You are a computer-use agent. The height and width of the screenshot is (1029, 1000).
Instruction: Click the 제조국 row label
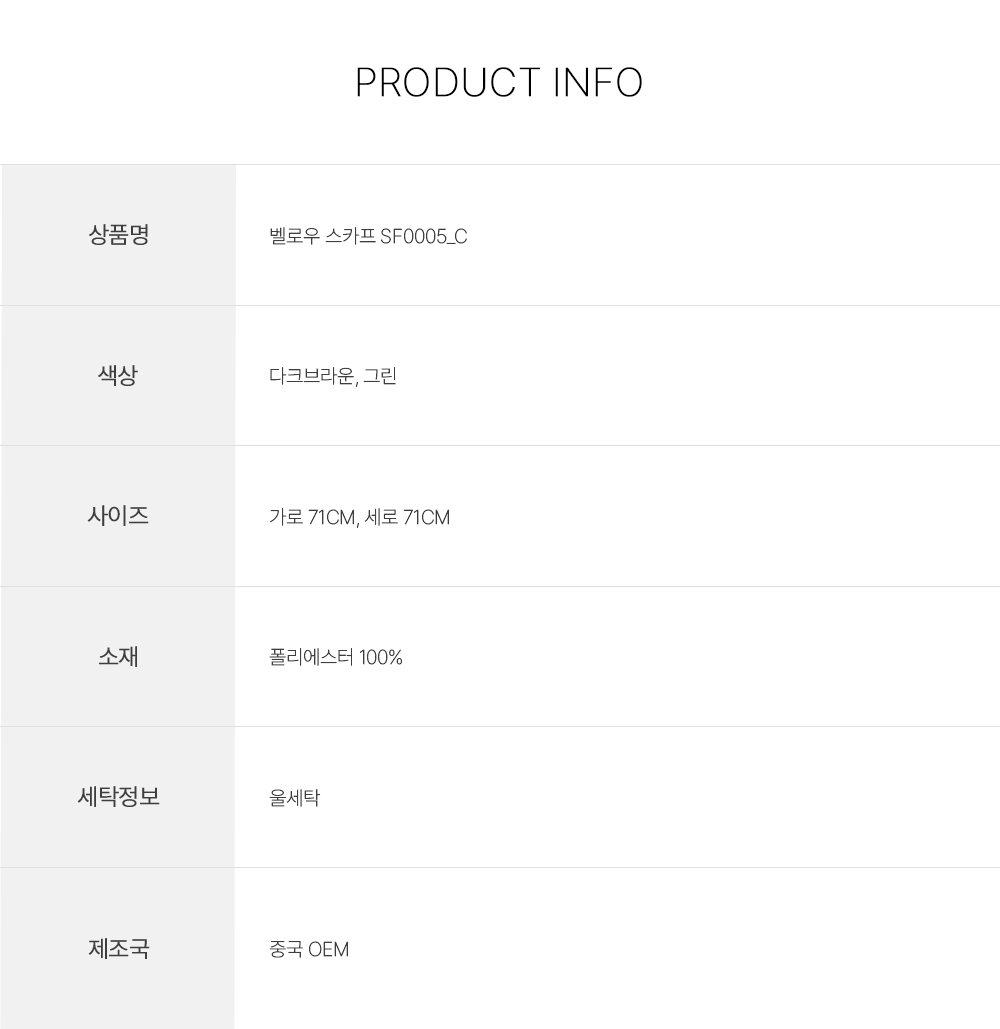[x=118, y=948]
